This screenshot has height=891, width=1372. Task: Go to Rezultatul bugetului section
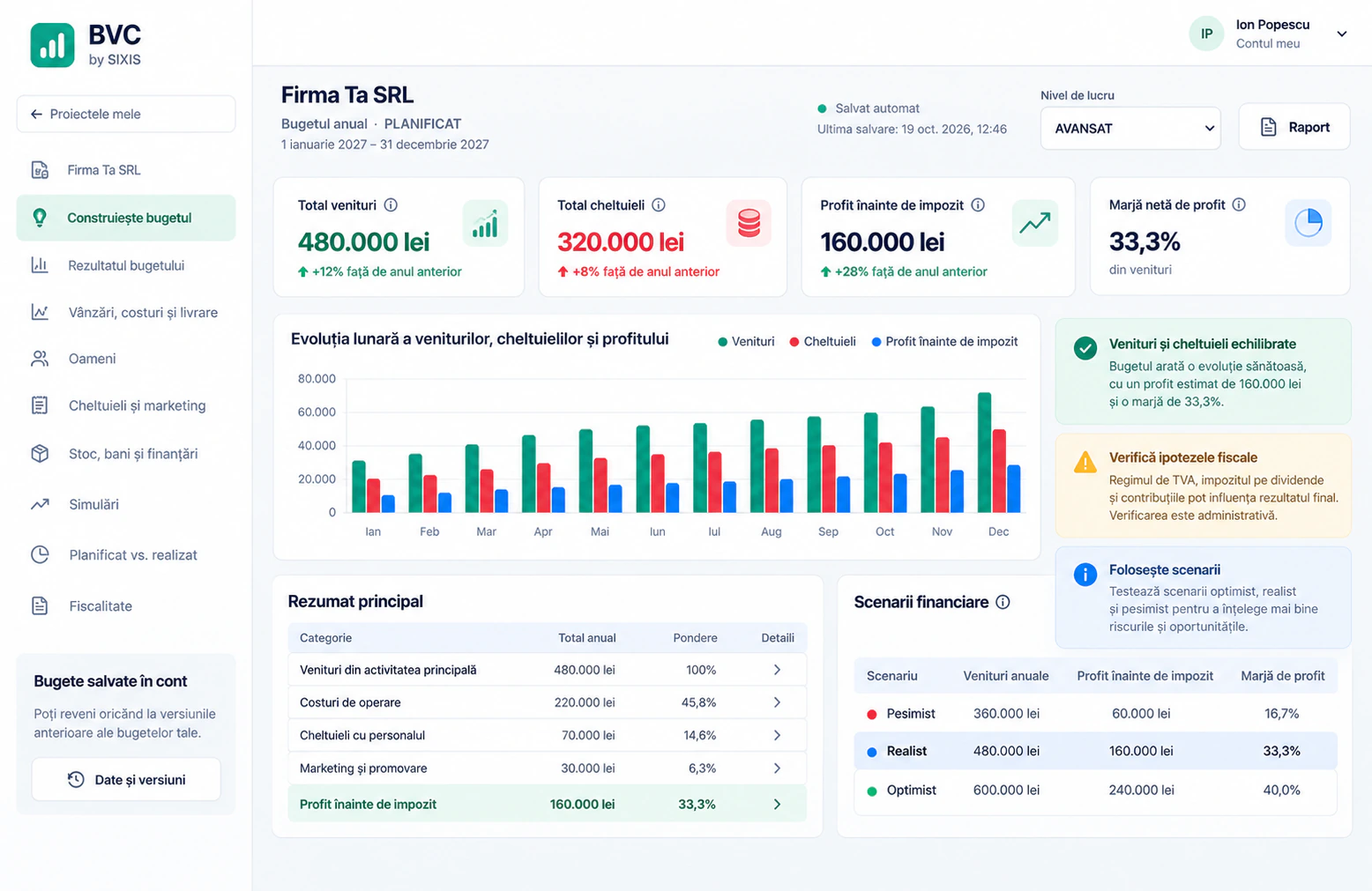126,265
